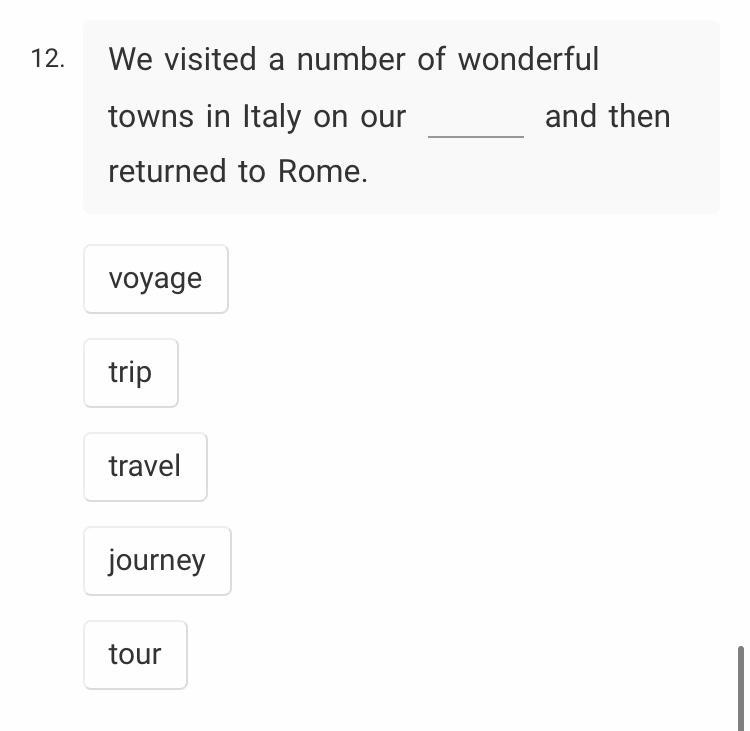Click the vertical scrollbar on the right edge

point(741,688)
